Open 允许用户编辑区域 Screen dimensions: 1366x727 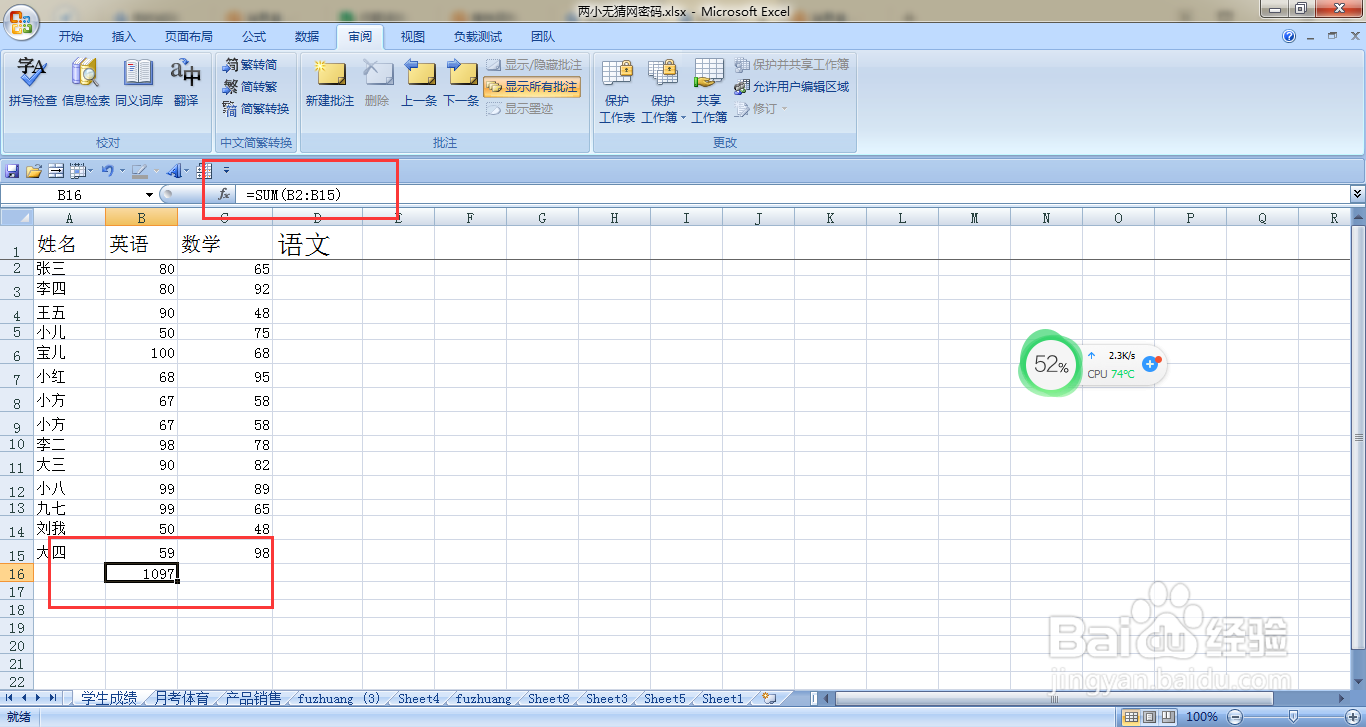[792, 87]
